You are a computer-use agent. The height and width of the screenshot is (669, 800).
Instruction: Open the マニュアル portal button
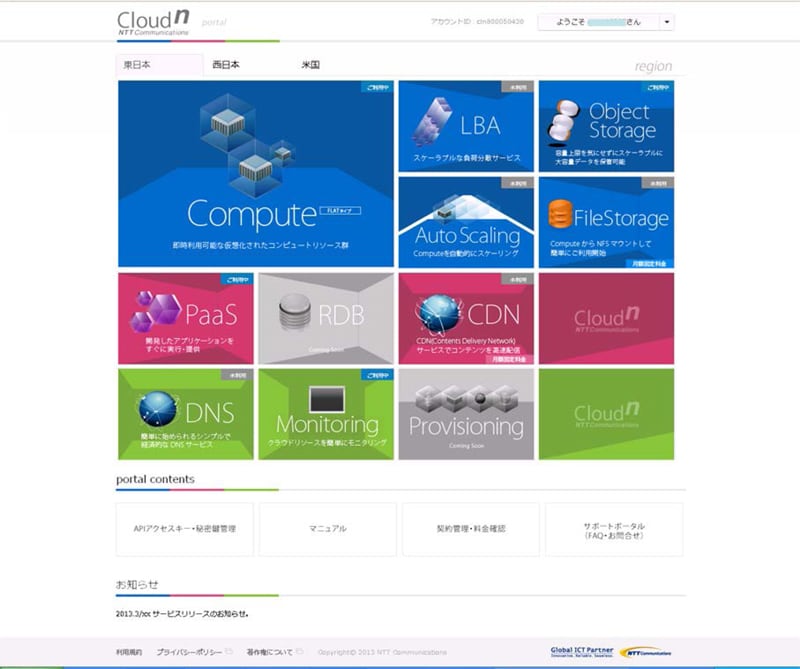point(328,529)
